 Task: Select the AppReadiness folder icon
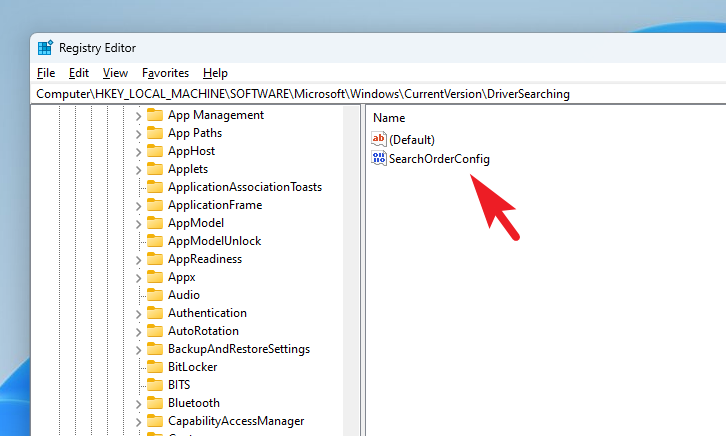[155, 259]
